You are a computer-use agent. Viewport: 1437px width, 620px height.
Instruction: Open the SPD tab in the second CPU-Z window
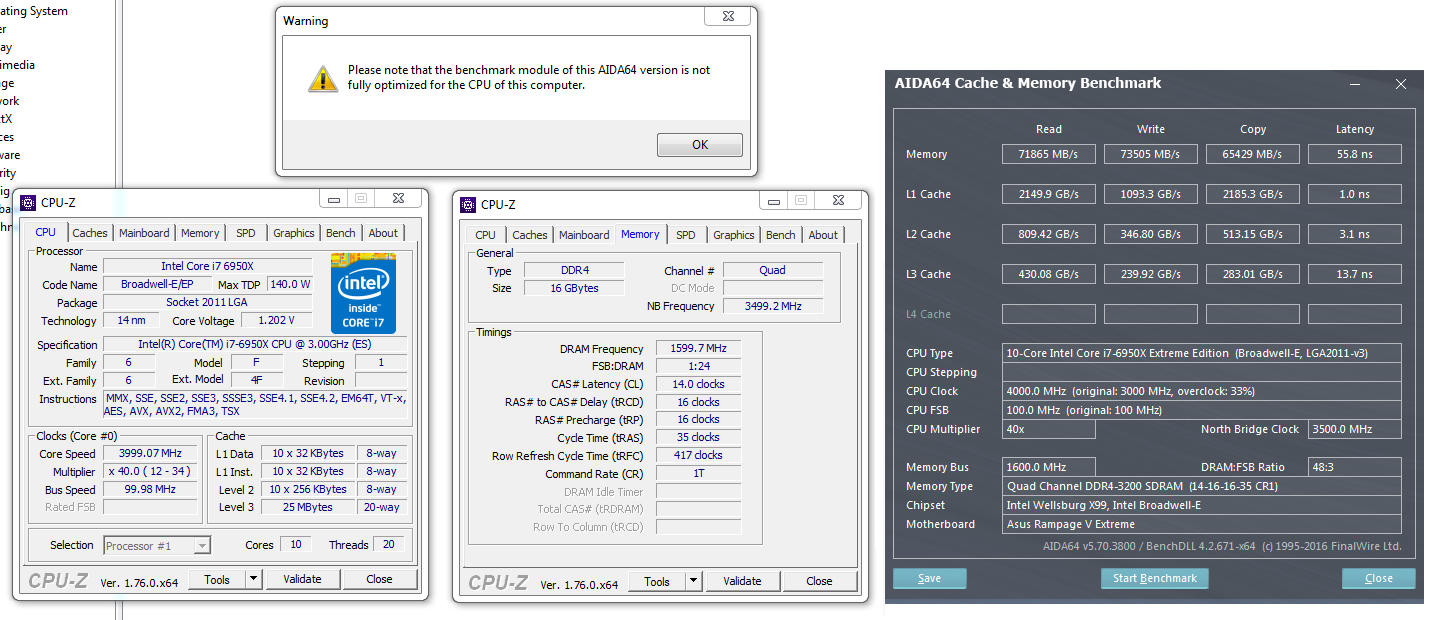coord(686,235)
